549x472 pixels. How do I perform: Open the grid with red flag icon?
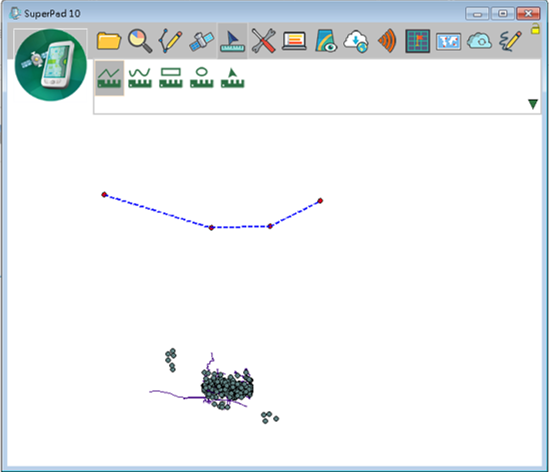point(418,41)
